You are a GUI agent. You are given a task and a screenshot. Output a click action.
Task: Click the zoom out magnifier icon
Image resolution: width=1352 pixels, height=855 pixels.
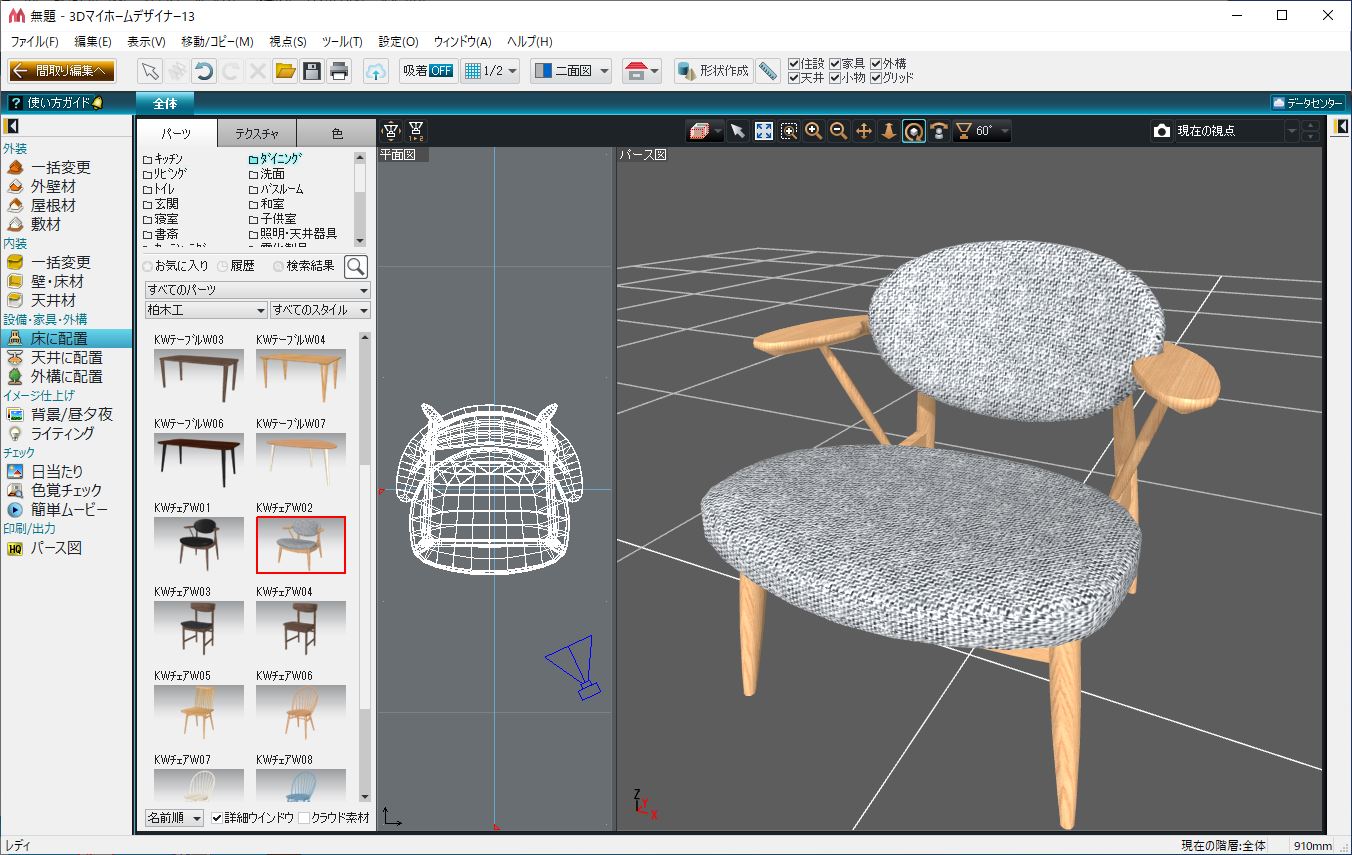[839, 132]
